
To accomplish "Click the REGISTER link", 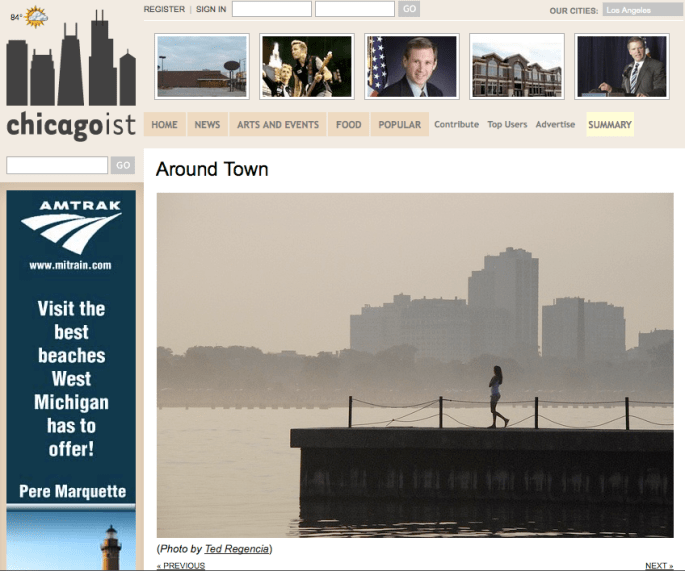I will (164, 9).
